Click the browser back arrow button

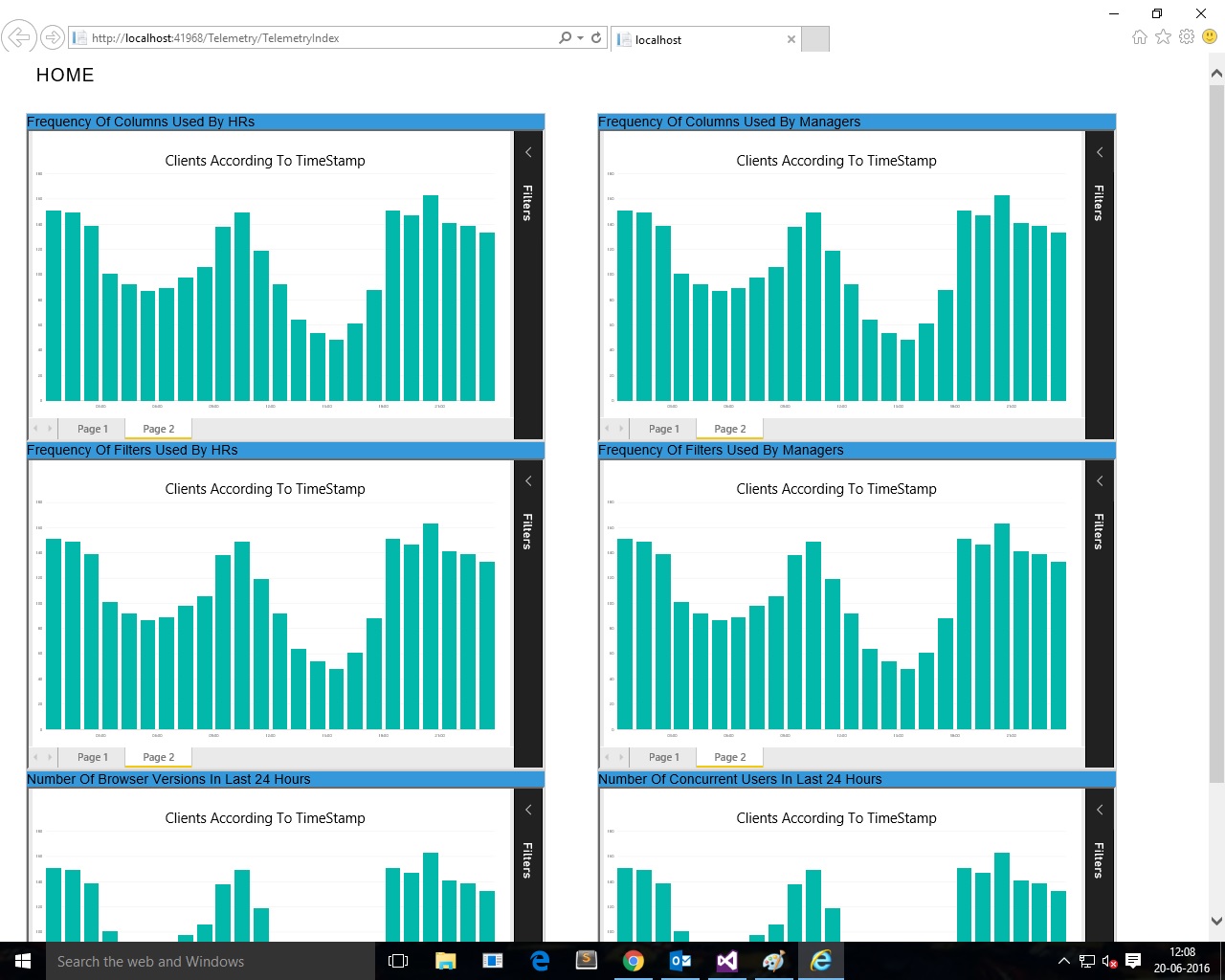coord(18,37)
